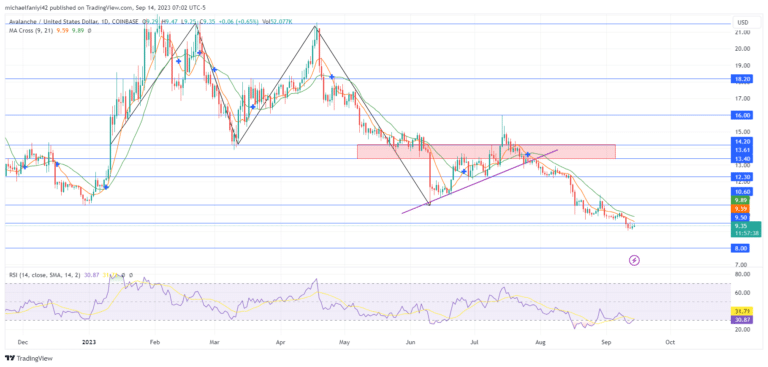This screenshot has height=367, width=768.
Task: Click the orange 9.59 moving average label
Action: pos(740,209)
